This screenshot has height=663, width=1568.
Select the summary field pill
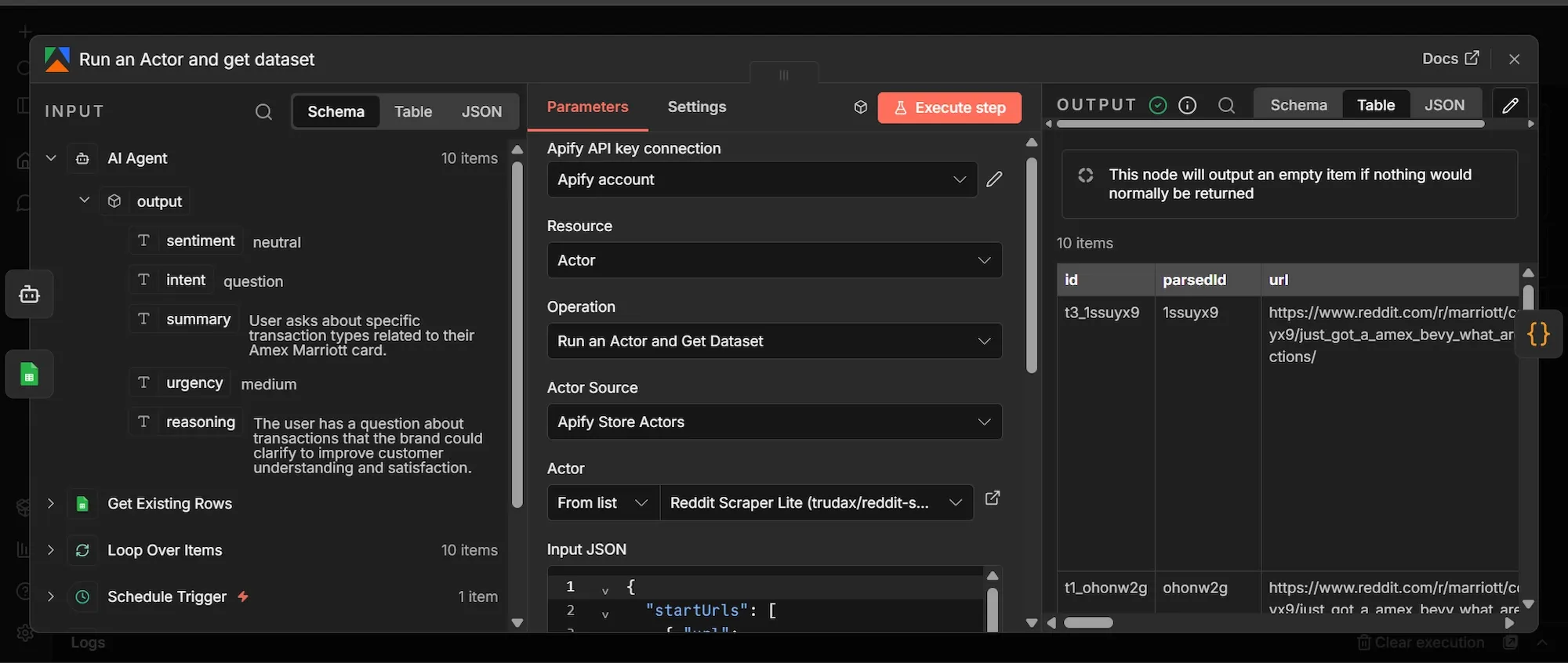click(x=183, y=319)
